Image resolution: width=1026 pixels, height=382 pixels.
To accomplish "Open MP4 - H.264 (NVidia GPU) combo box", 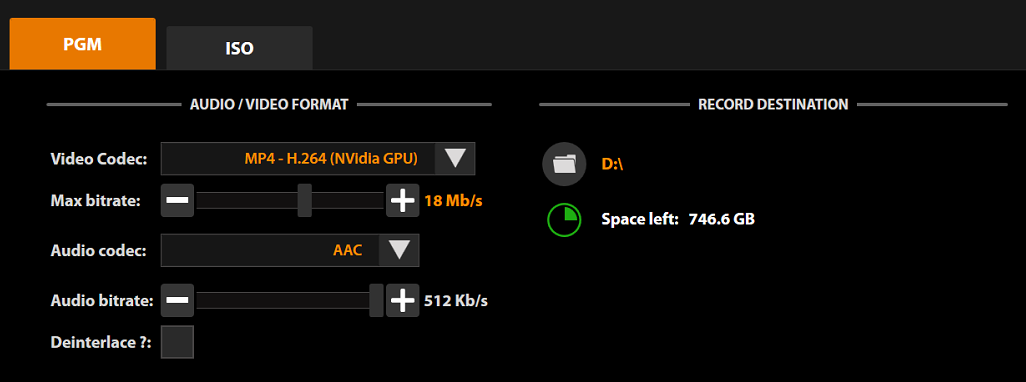I will [318, 158].
